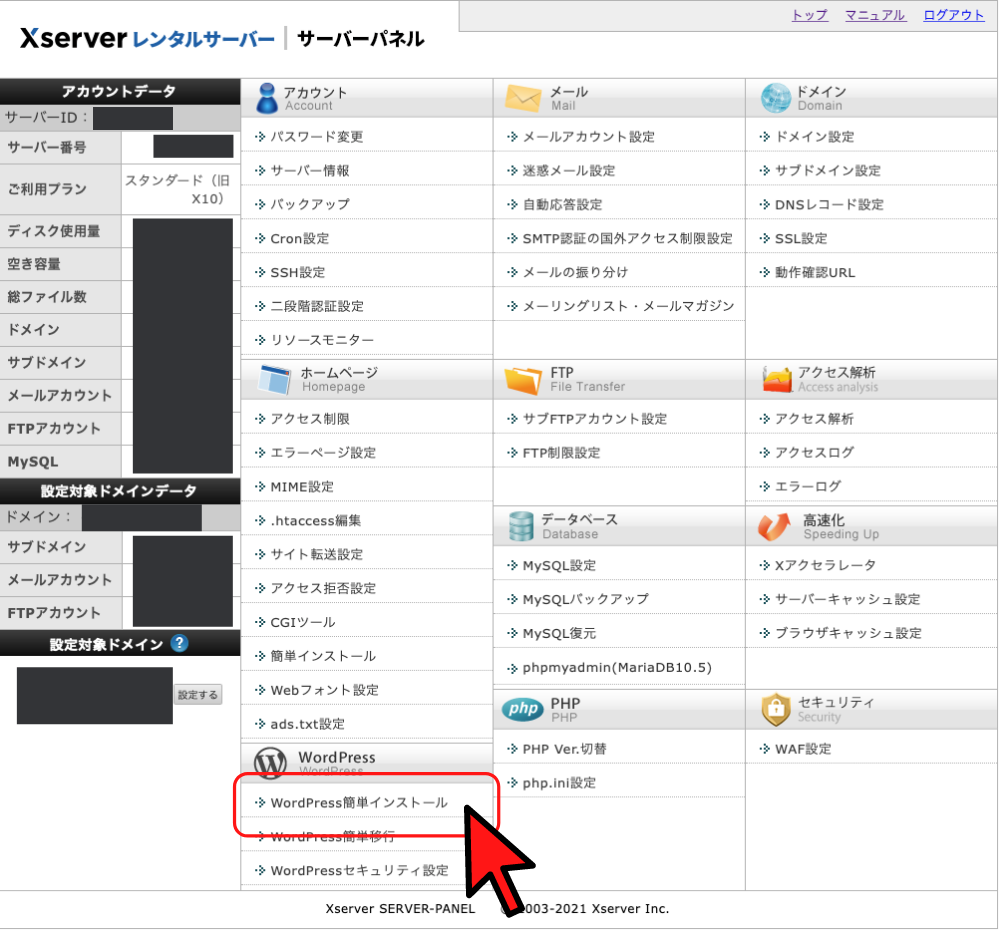Viewport: 1000px width, 930px height.
Task: Open WordPressセキュリティ設定
Action: 359,871
